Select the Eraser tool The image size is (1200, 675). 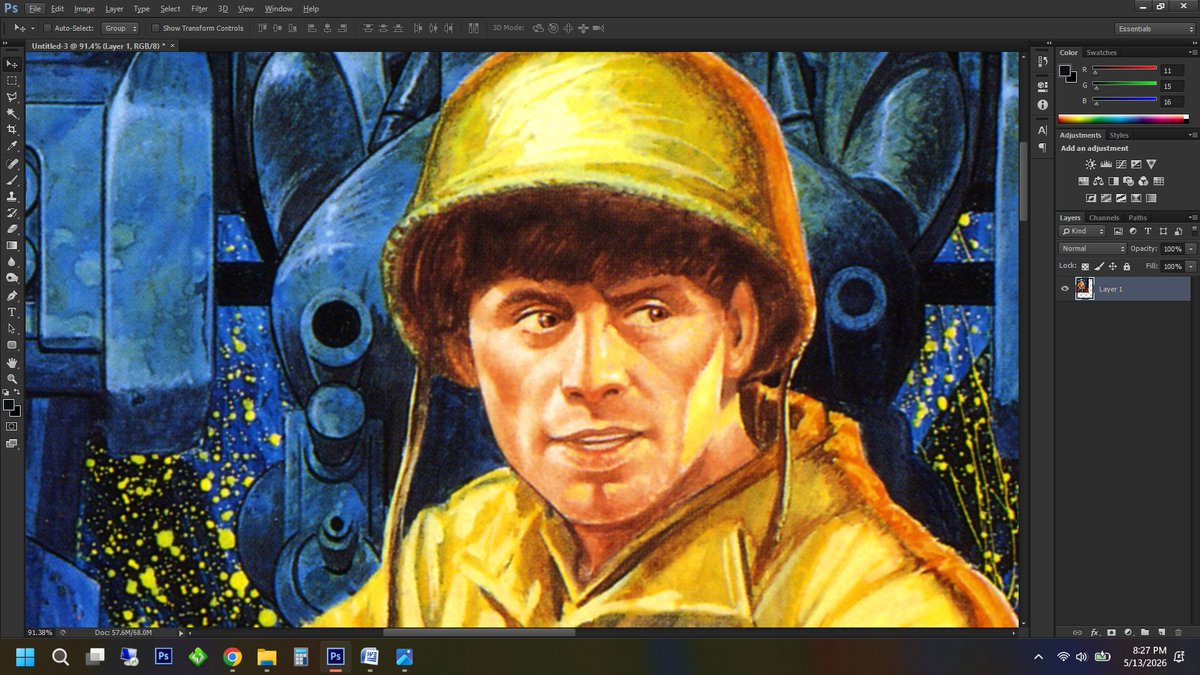(12, 229)
